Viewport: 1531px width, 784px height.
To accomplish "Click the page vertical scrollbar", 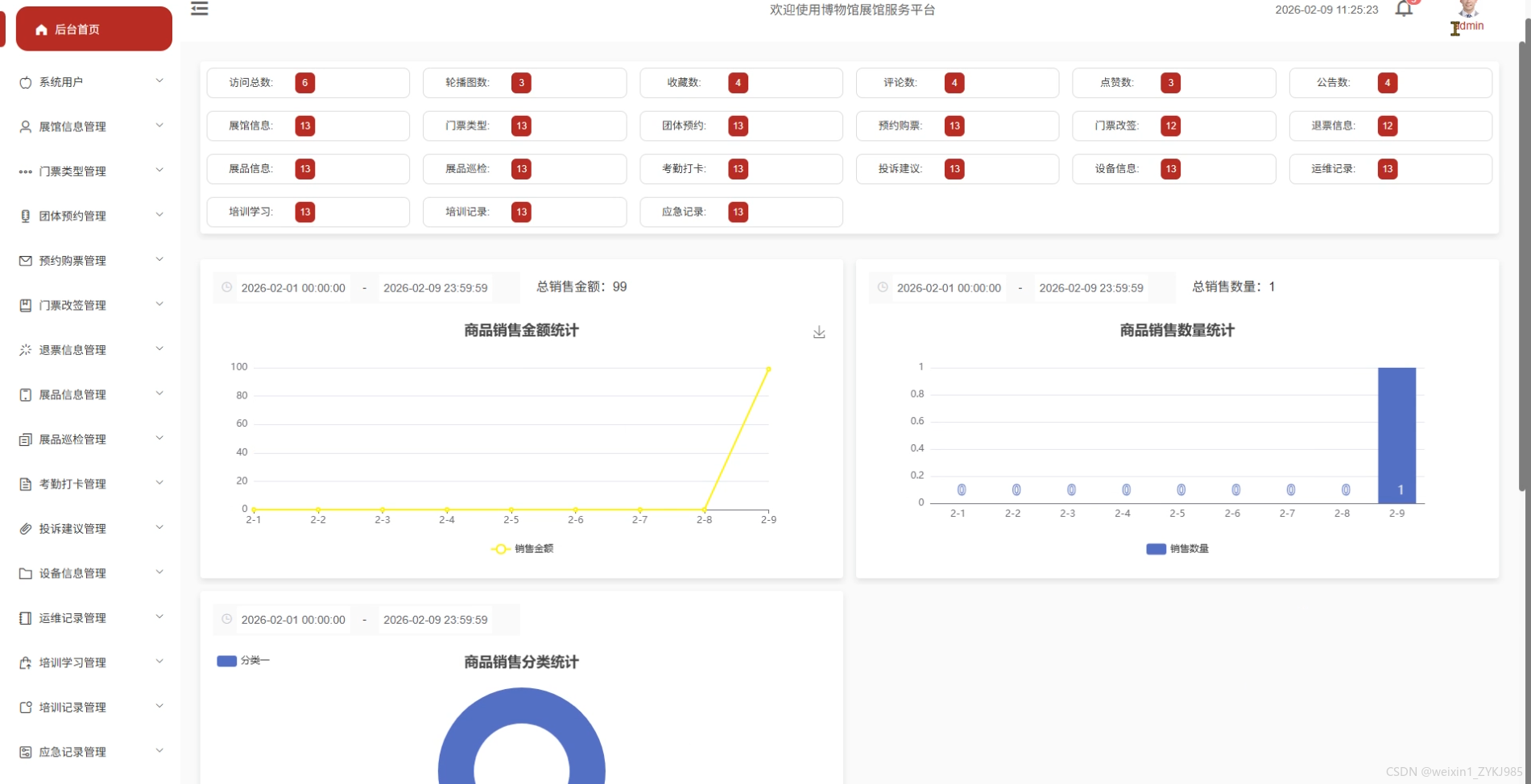I will 1524,266.
